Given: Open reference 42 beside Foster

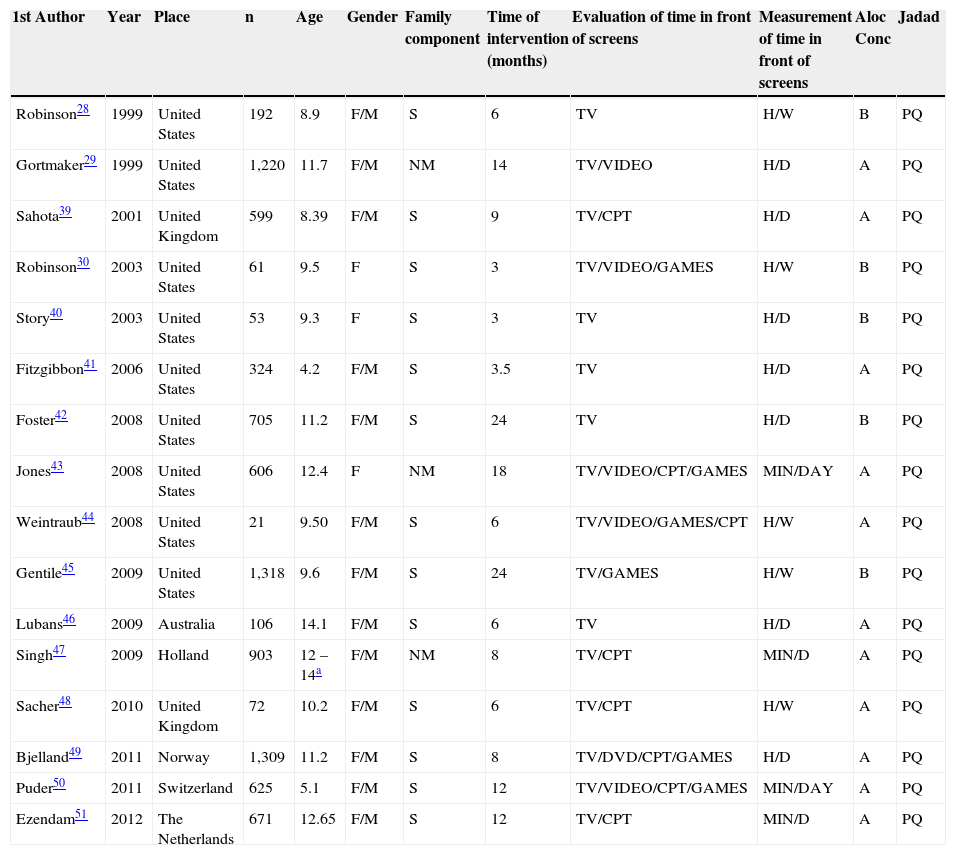Looking at the screenshot, I should [61, 416].
